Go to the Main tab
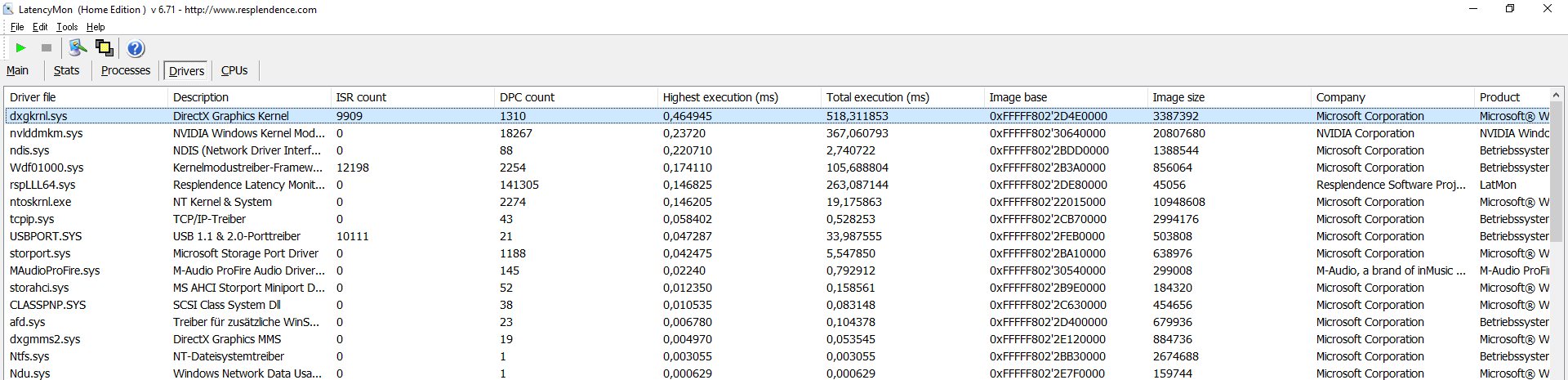Viewport: 1568px width, 380px height. point(17,71)
